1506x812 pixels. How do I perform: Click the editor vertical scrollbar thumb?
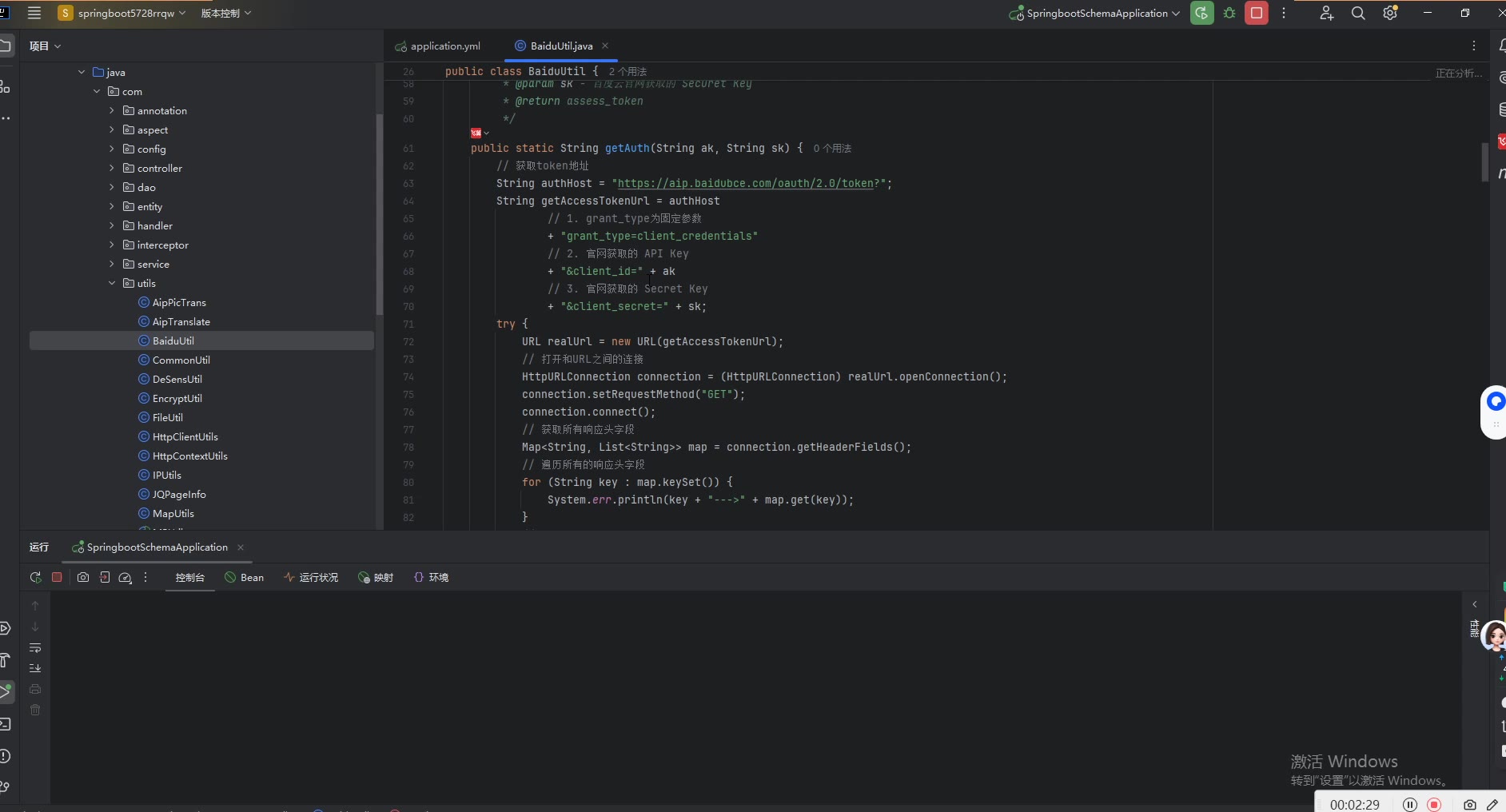(x=1484, y=161)
